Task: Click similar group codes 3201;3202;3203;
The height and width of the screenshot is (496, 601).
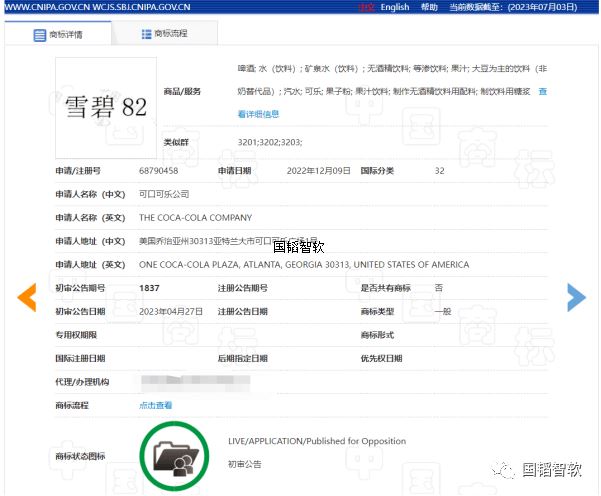Action: coord(270,142)
